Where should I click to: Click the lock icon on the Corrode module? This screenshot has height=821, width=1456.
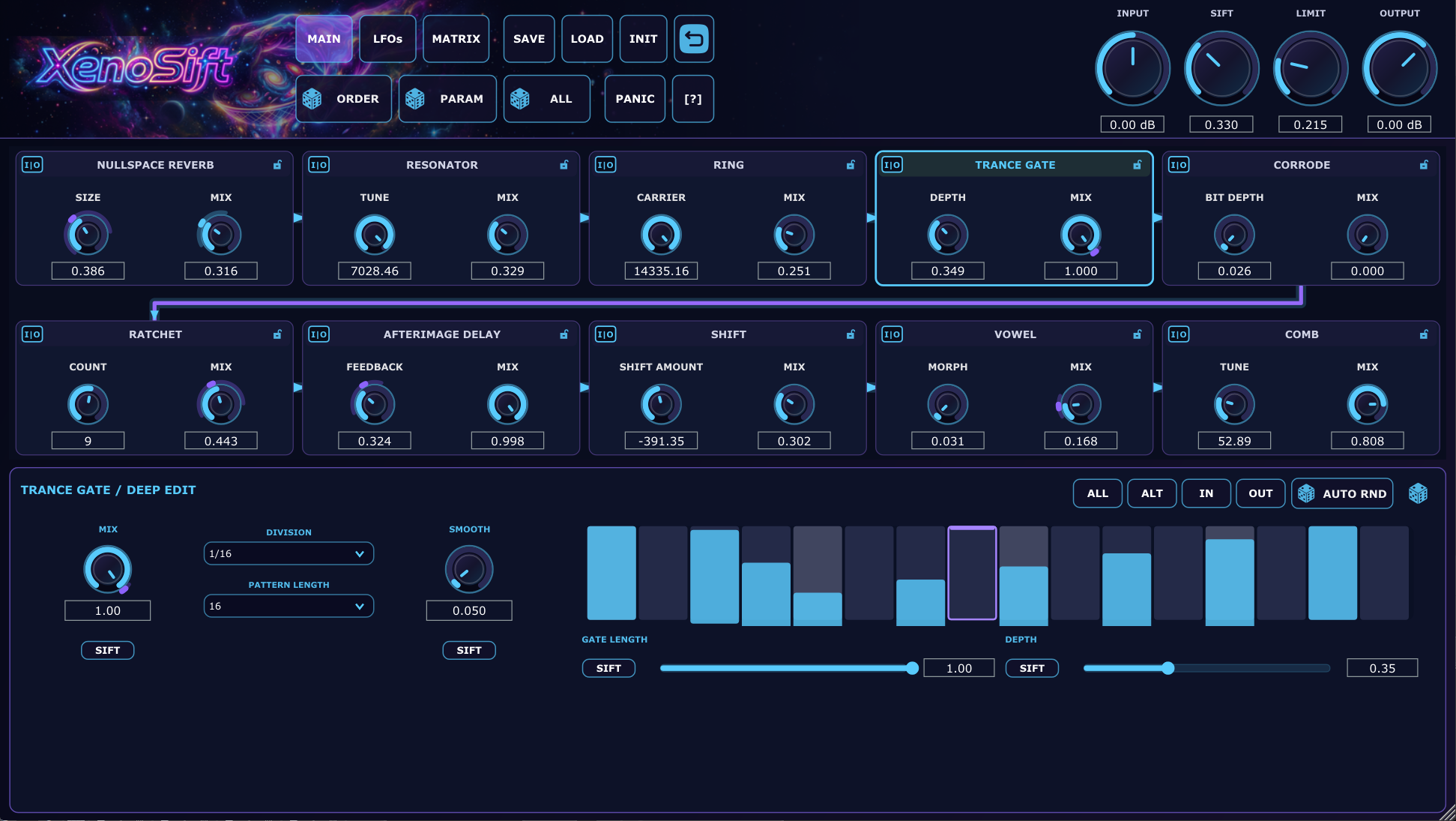click(1424, 165)
